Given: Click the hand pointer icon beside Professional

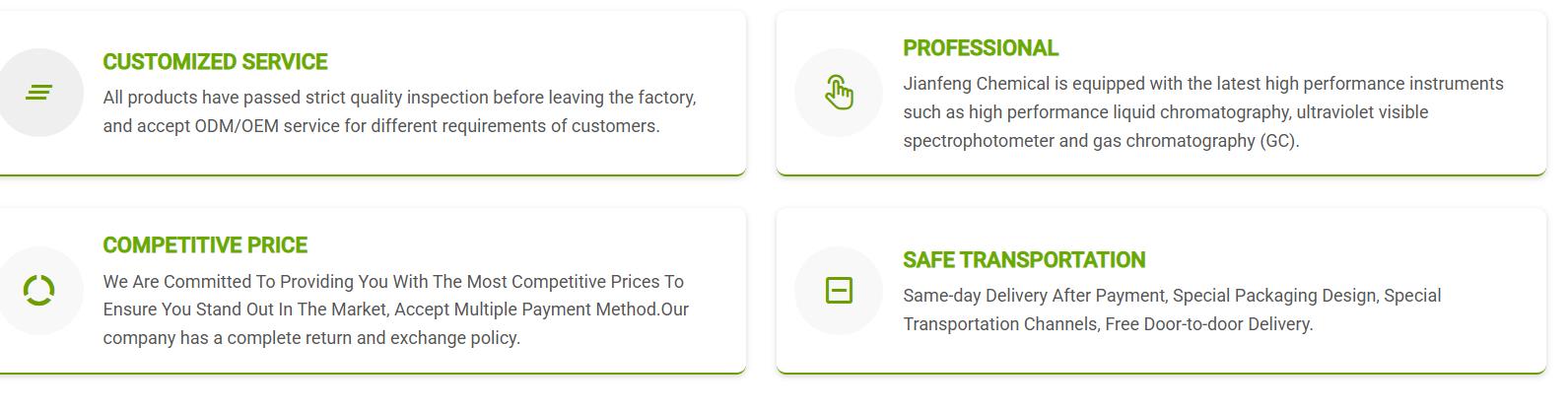Looking at the screenshot, I should pos(839,93).
